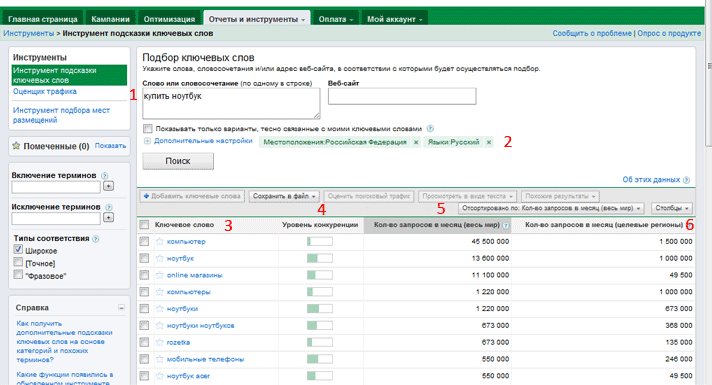This screenshot has height=385, width=712.
Task: Collapse the Справка panel with minus icon
Action: coord(121,307)
